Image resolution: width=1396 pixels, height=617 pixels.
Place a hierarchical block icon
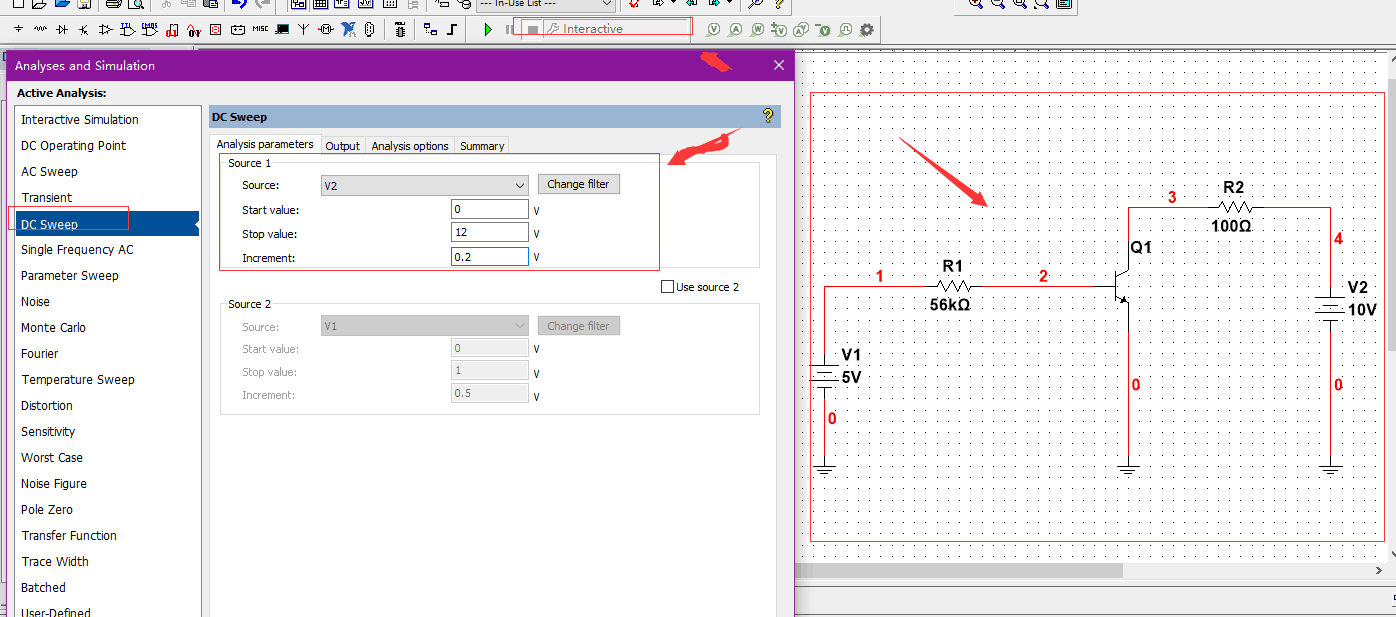pos(430,29)
